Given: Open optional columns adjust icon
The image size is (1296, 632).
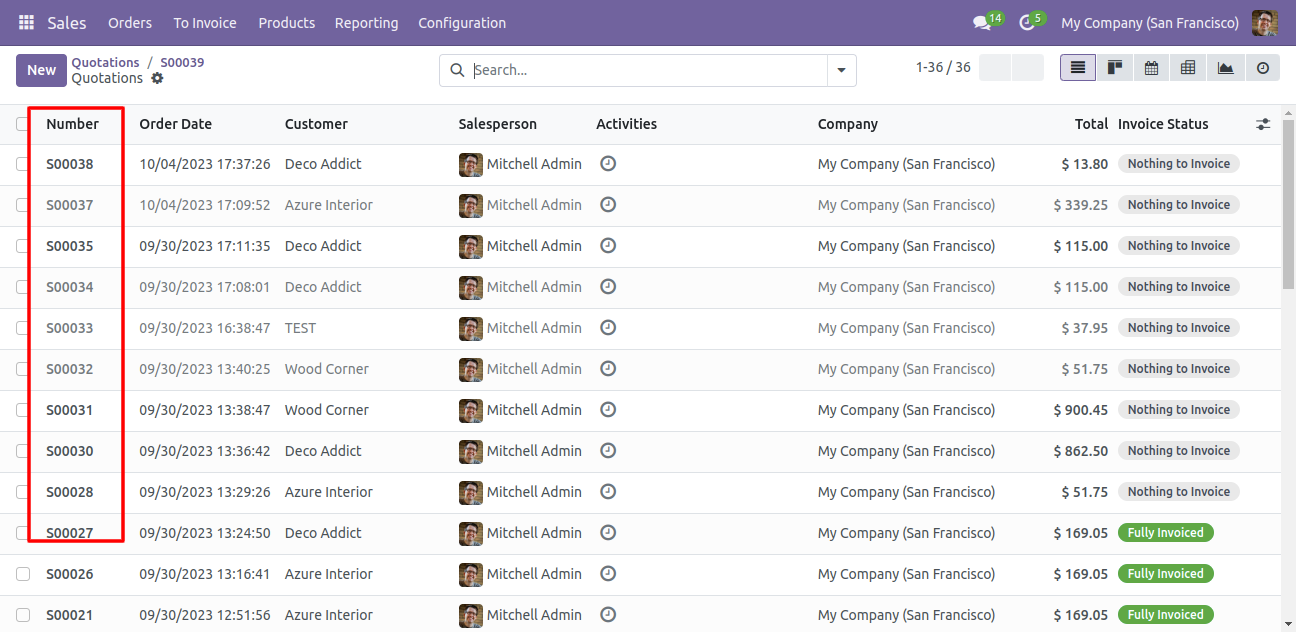Looking at the screenshot, I should pyautogui.click(x=1263, y=124).
